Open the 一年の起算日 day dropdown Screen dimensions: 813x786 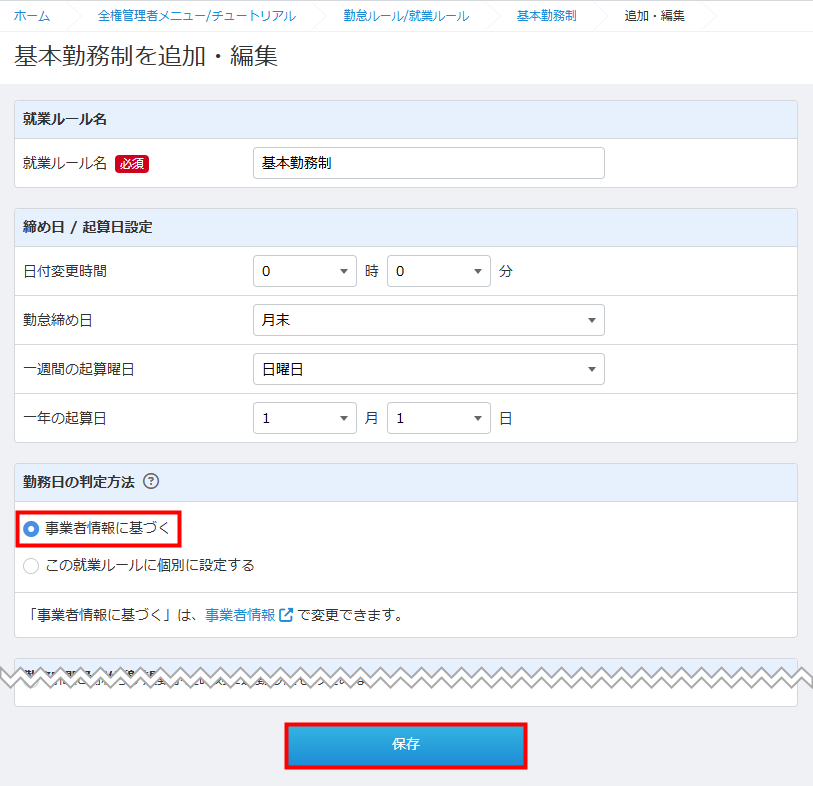tap(438, 418)
